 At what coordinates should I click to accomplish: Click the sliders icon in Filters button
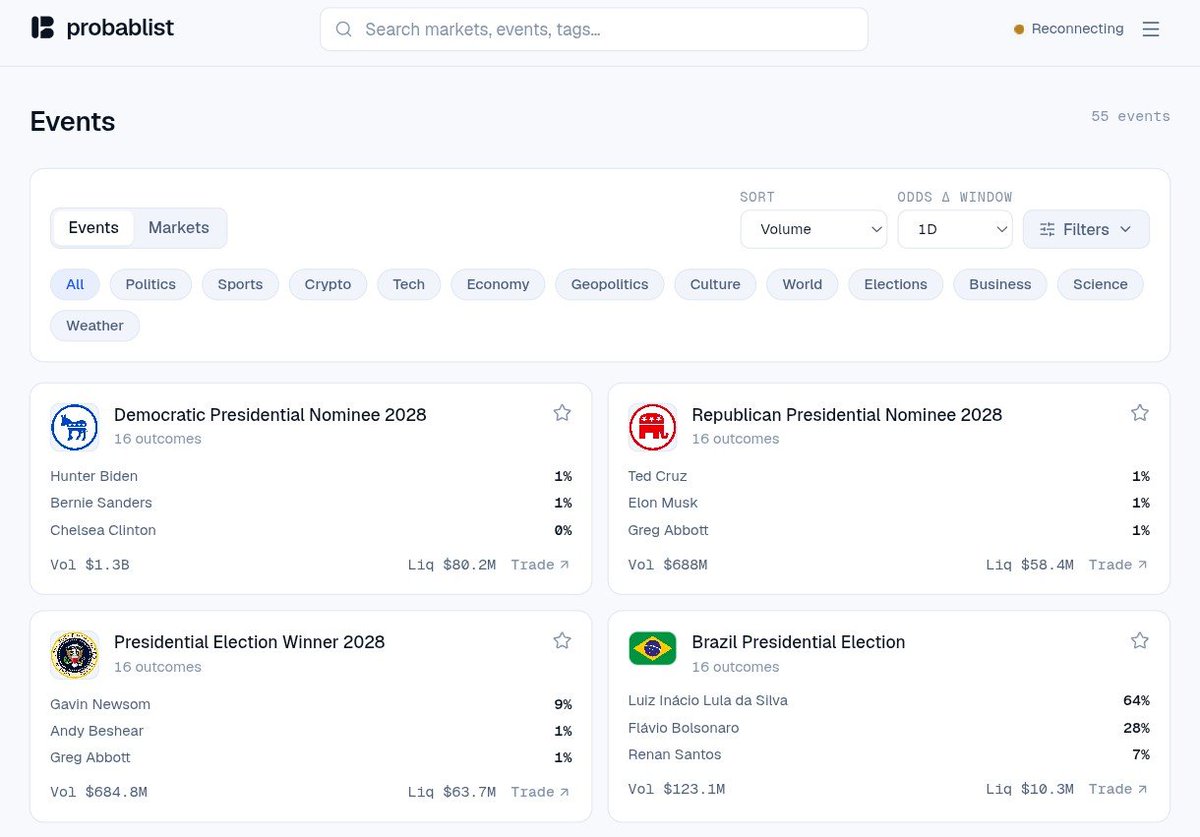[1047, 229]
